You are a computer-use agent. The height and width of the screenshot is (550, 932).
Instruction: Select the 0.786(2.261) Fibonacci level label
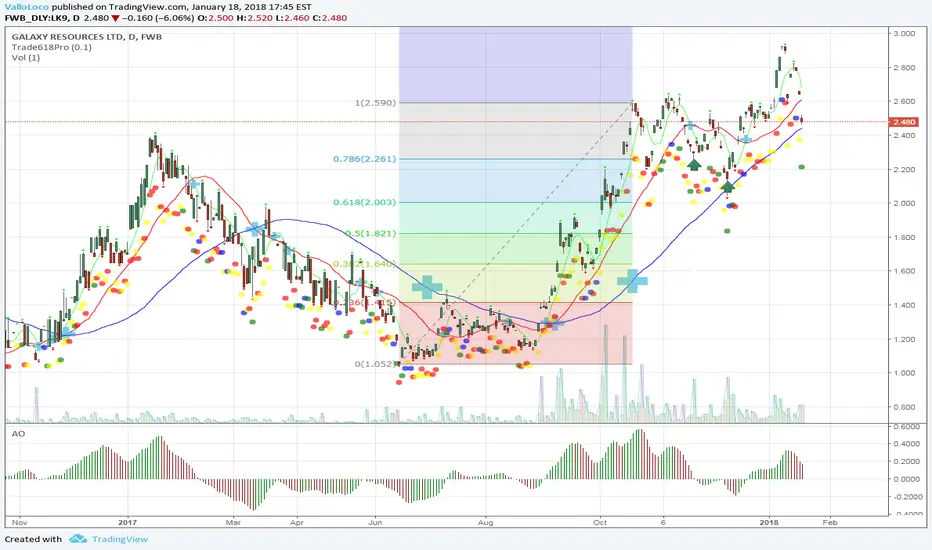(x=364, y=159)
